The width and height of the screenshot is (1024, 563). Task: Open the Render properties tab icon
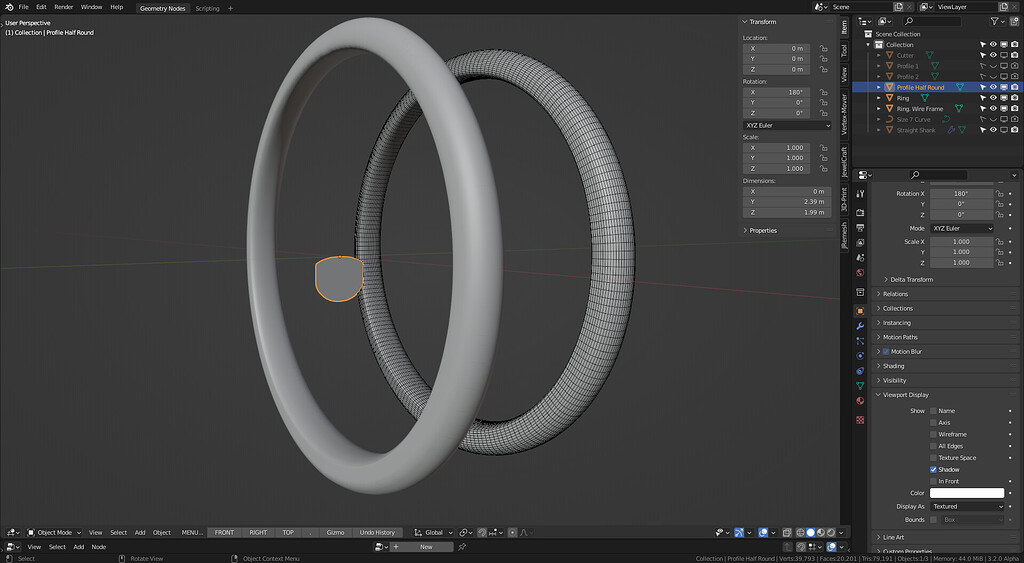coord(860,213)
